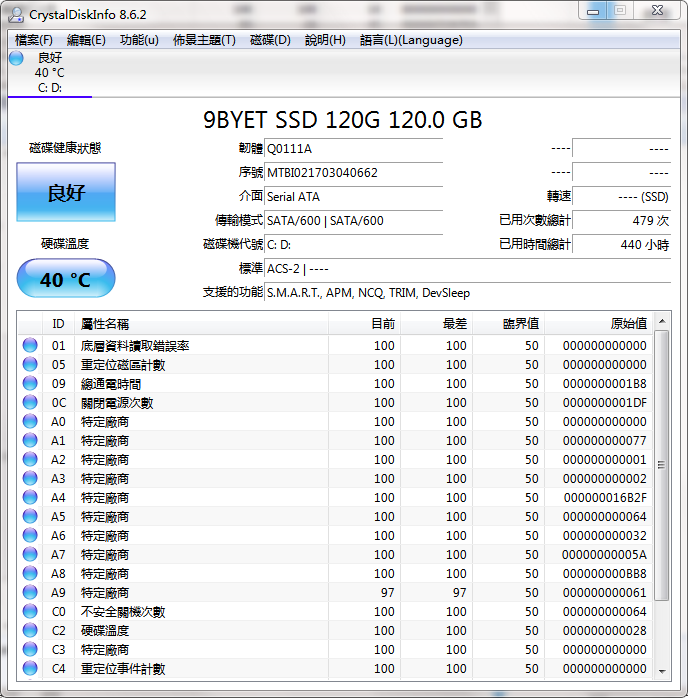Viewport: 688px width, 698px height.
Task: Click the 不安全關機次數 attribute name
Action: click(123, 612)
